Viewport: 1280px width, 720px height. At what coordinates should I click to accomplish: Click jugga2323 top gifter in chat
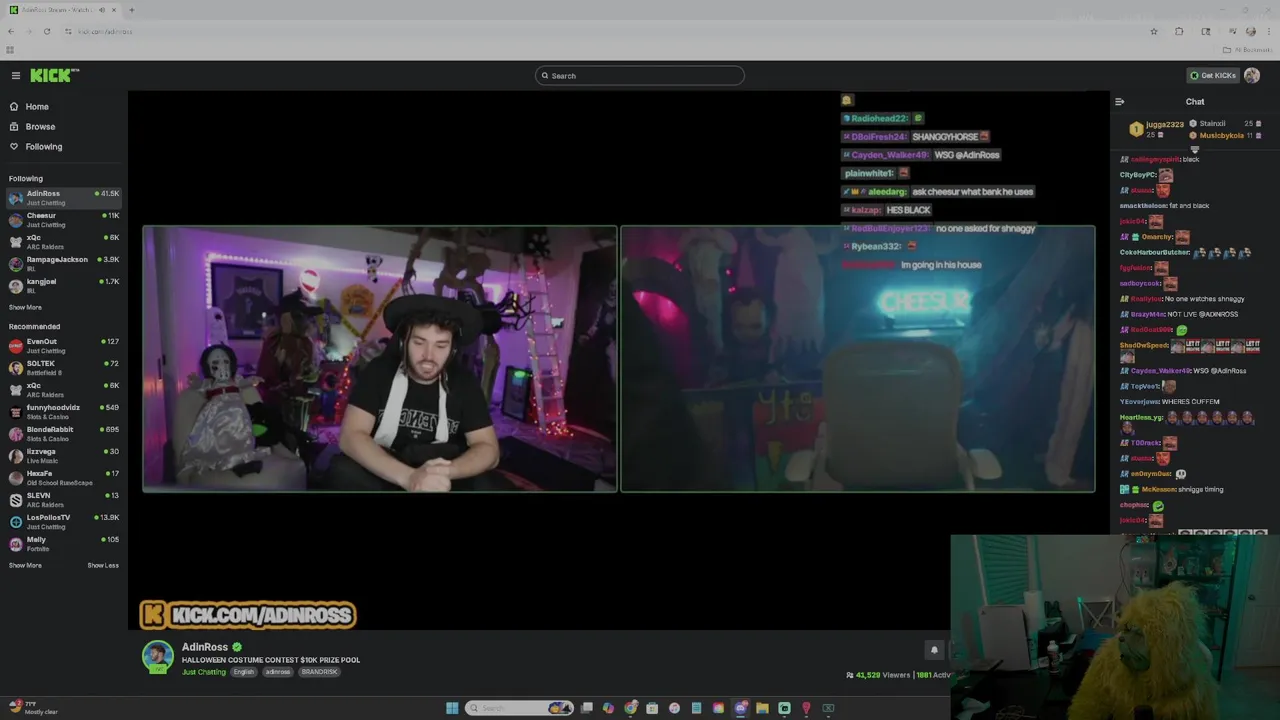pos(1165,125)
